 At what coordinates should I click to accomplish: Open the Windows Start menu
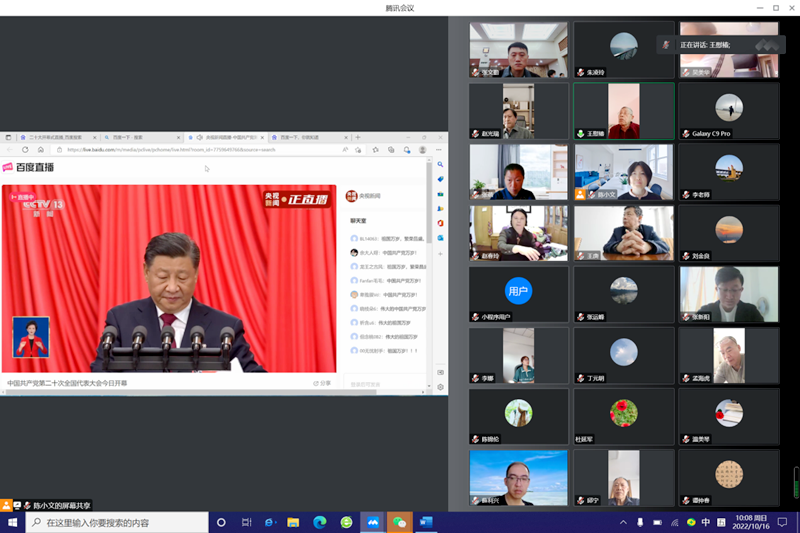coord(13,522)
